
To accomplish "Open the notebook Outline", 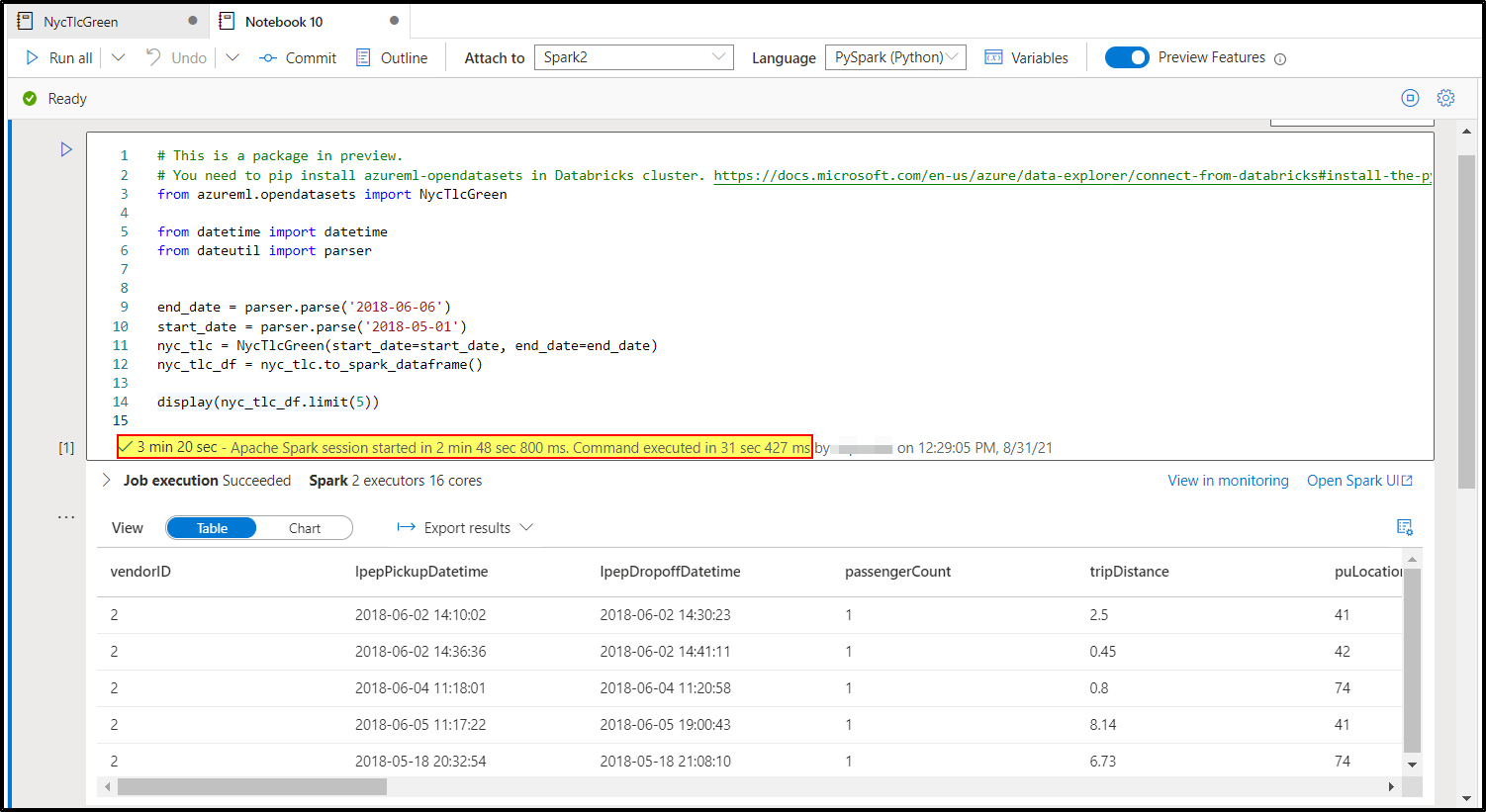I will click(392, 58).
